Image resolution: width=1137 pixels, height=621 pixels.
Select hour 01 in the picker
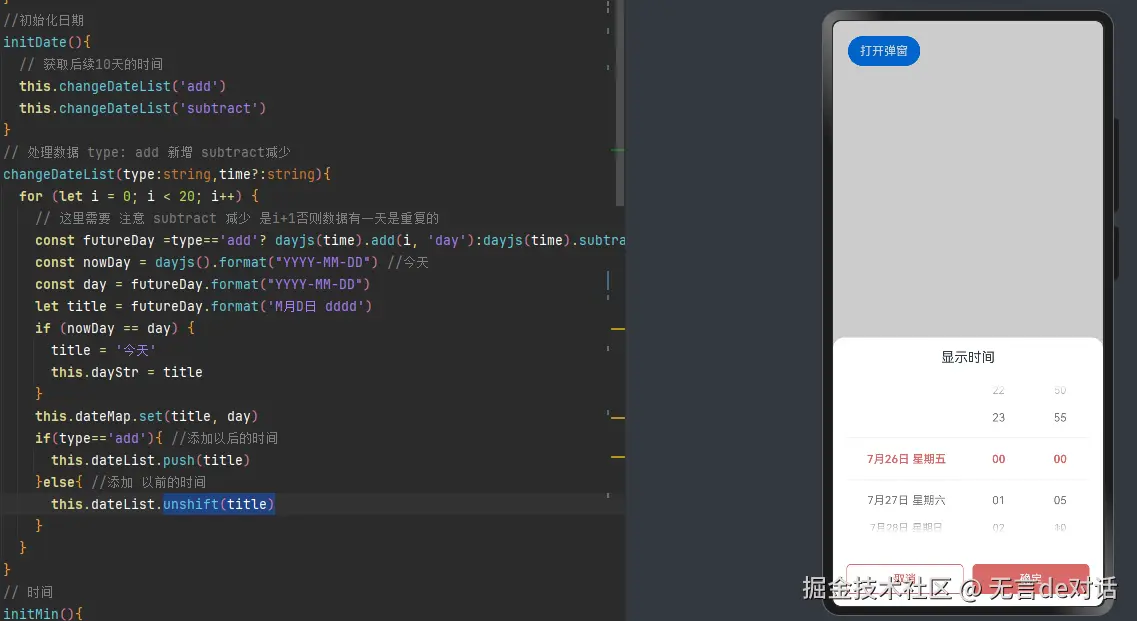pyautogui.click(x=999, y=500)
